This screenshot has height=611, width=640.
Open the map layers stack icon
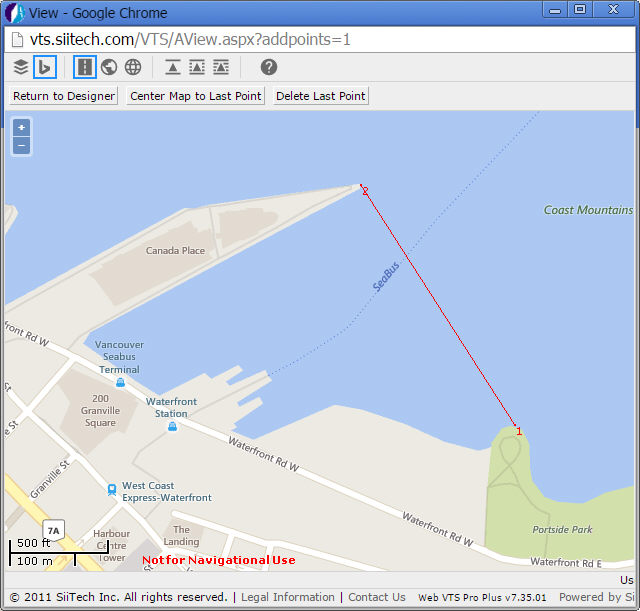[21, 67]
